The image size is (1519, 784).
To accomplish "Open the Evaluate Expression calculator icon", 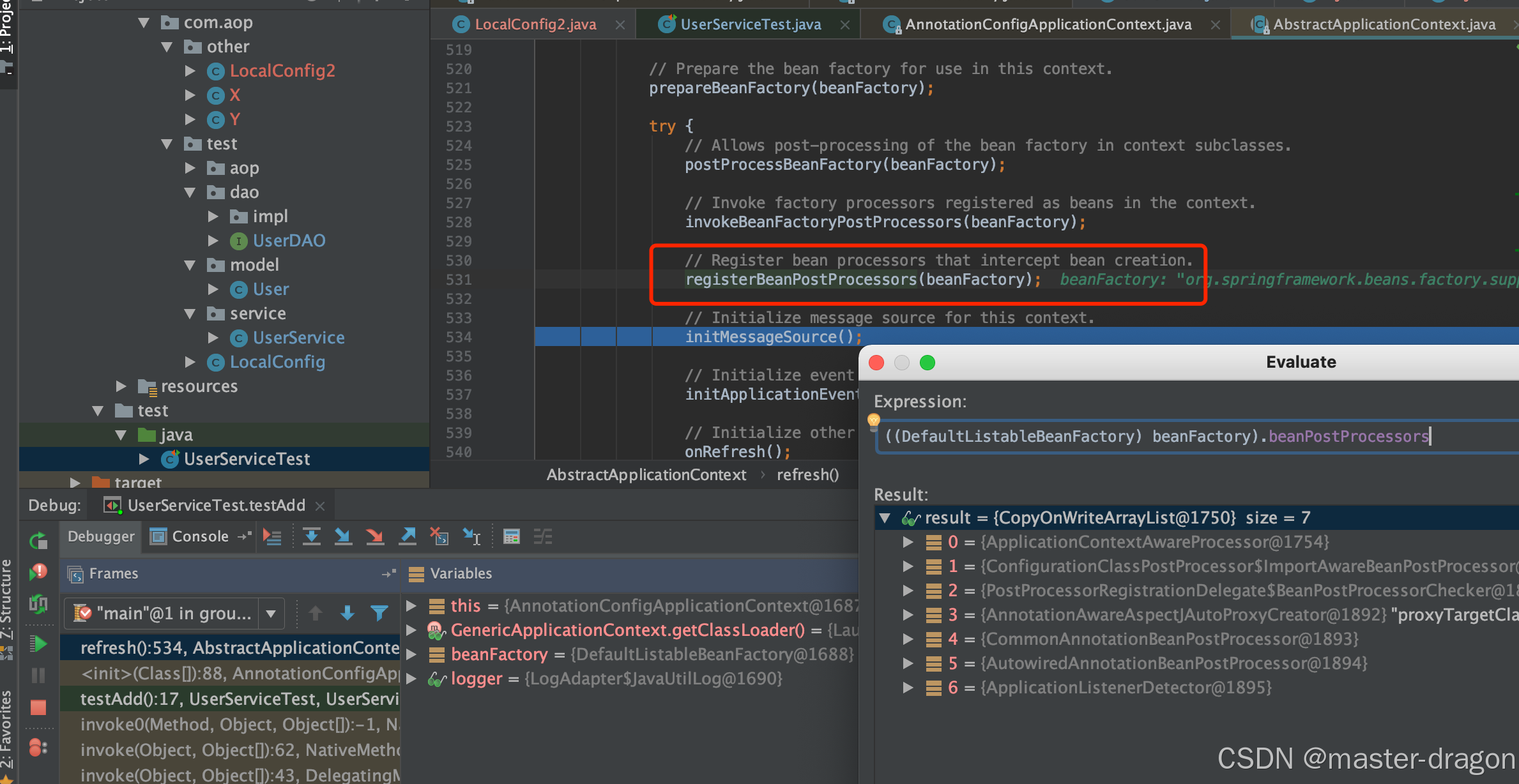I will pyautogui.click(x=511, y=536).
